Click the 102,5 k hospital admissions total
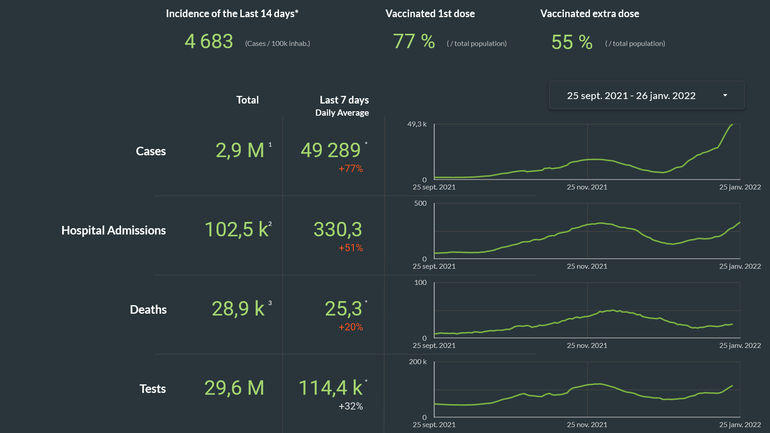The height and width of the screenshot is (433, 770). [235, 229]
